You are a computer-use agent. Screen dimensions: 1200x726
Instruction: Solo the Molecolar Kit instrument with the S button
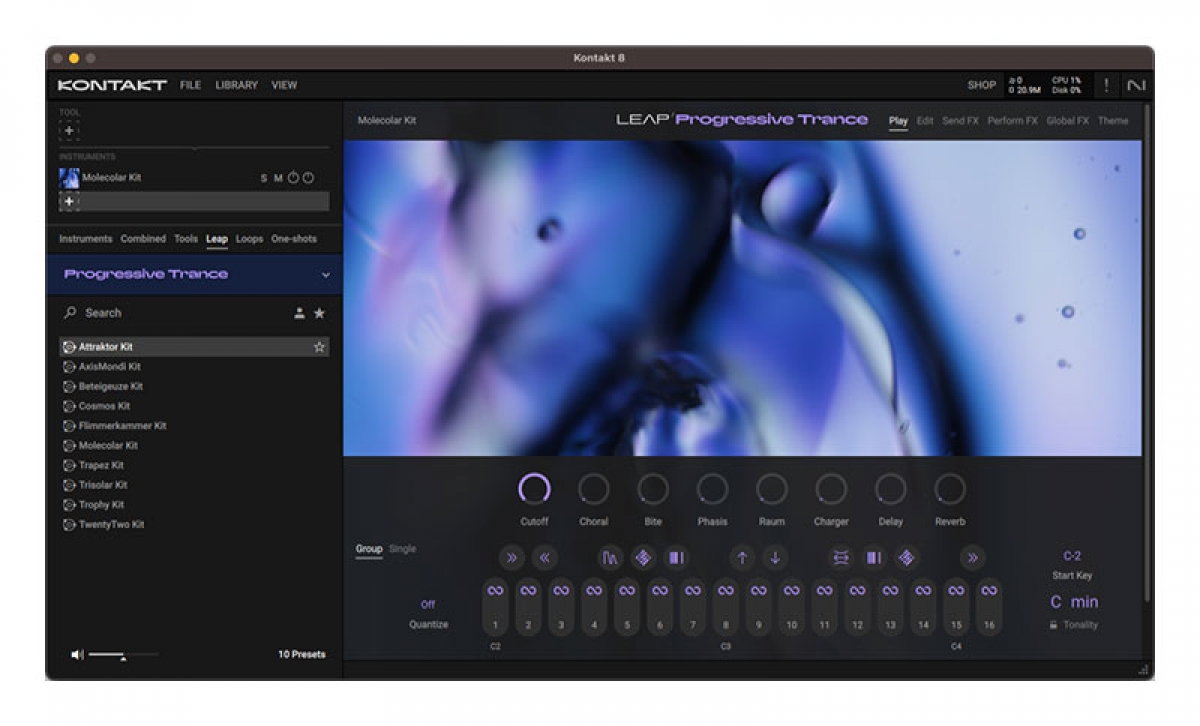coord(264,178)
